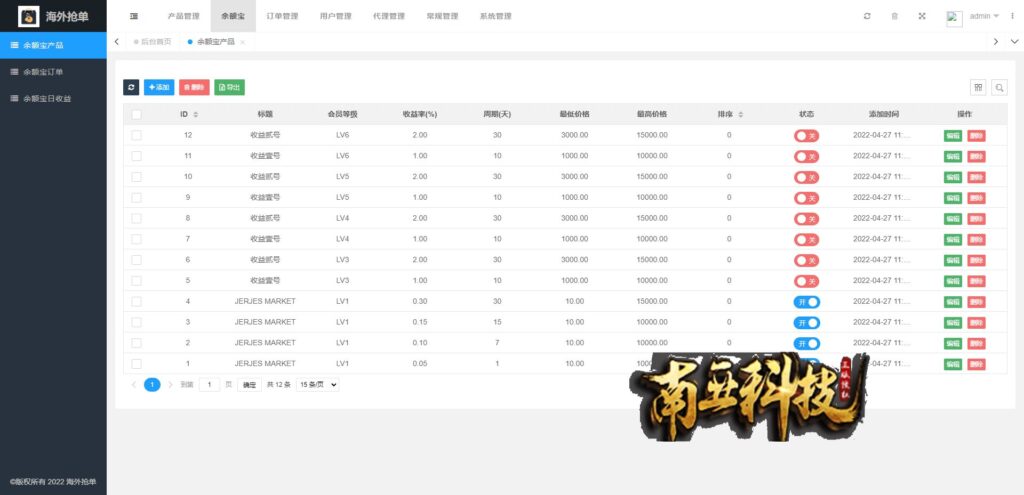Open the table search magnifier icon
This screenshot has height=495, width=1024.
point(999,88)
